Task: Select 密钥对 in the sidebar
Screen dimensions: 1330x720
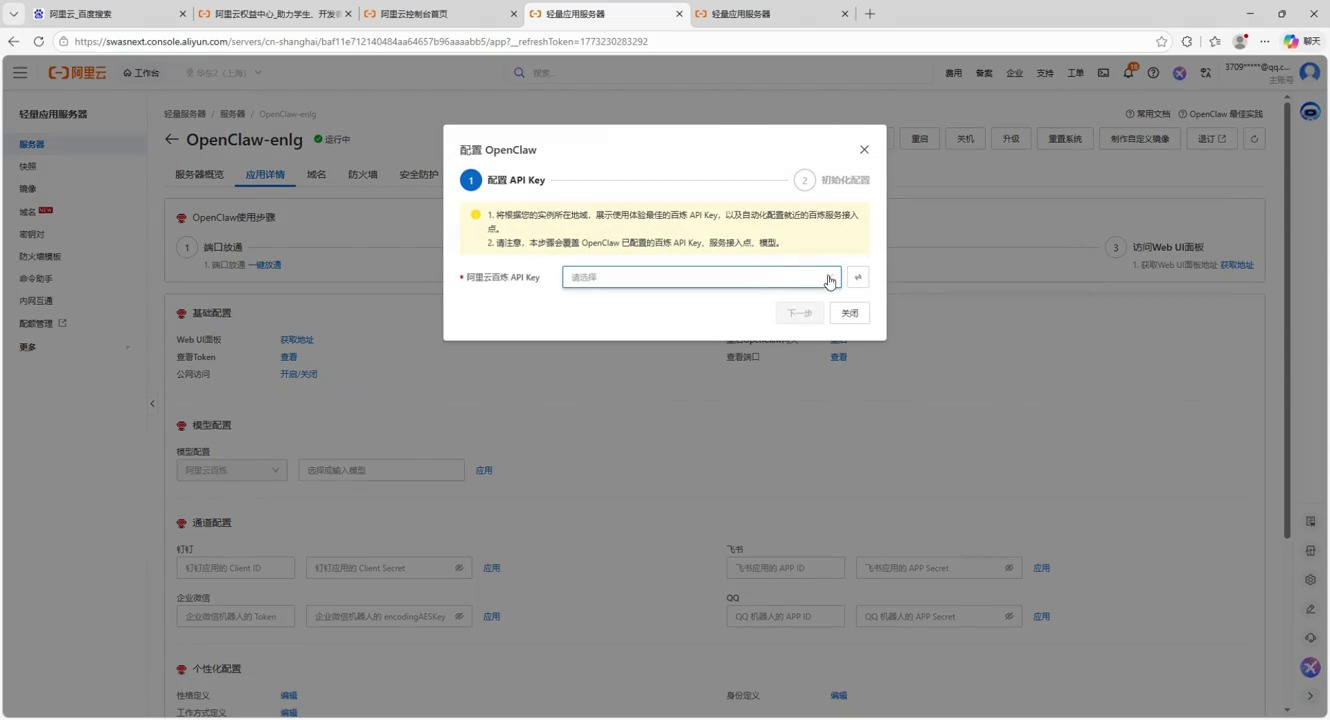Action: (32, 234)
